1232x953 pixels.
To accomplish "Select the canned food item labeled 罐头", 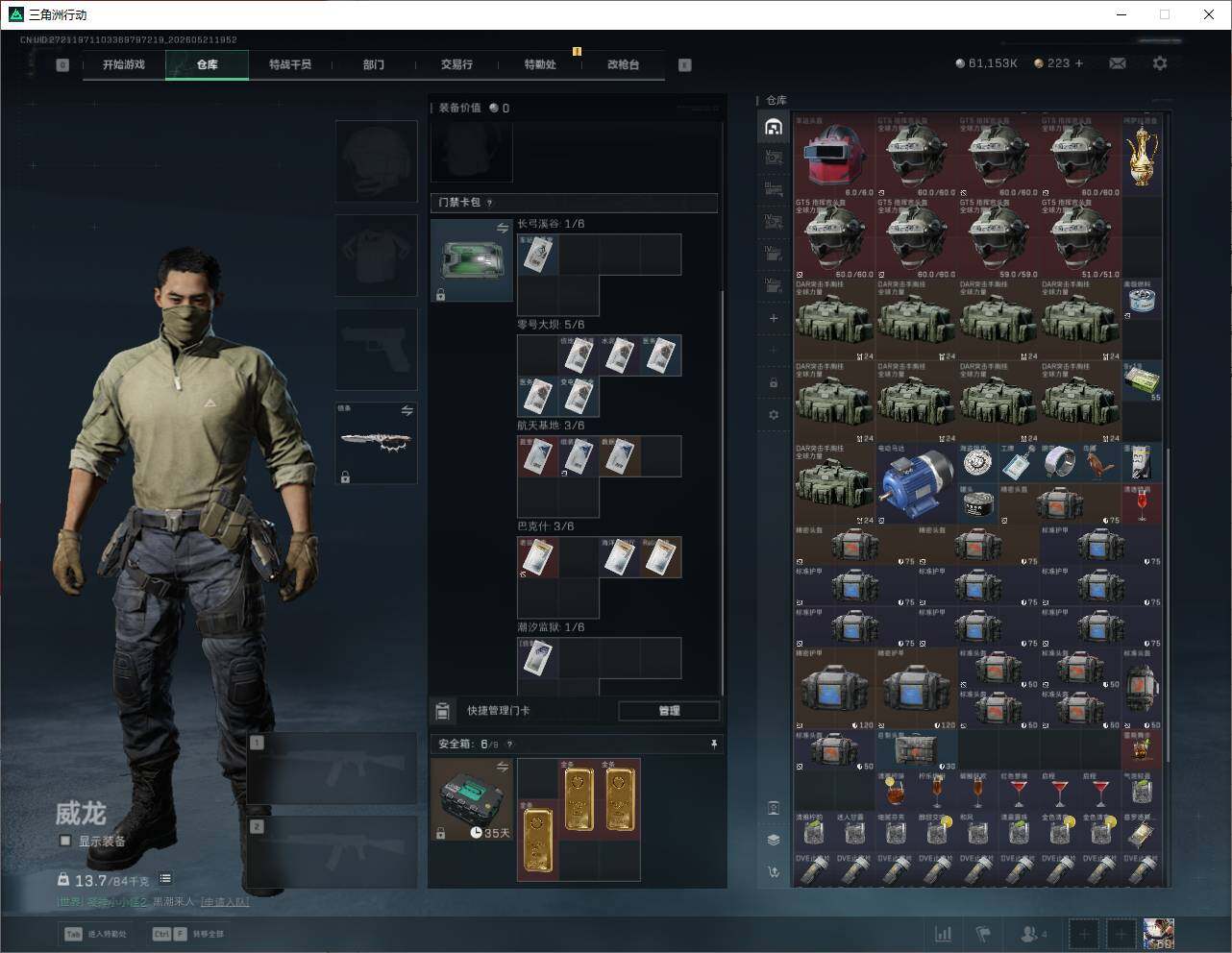I will (x=977, y=503).
